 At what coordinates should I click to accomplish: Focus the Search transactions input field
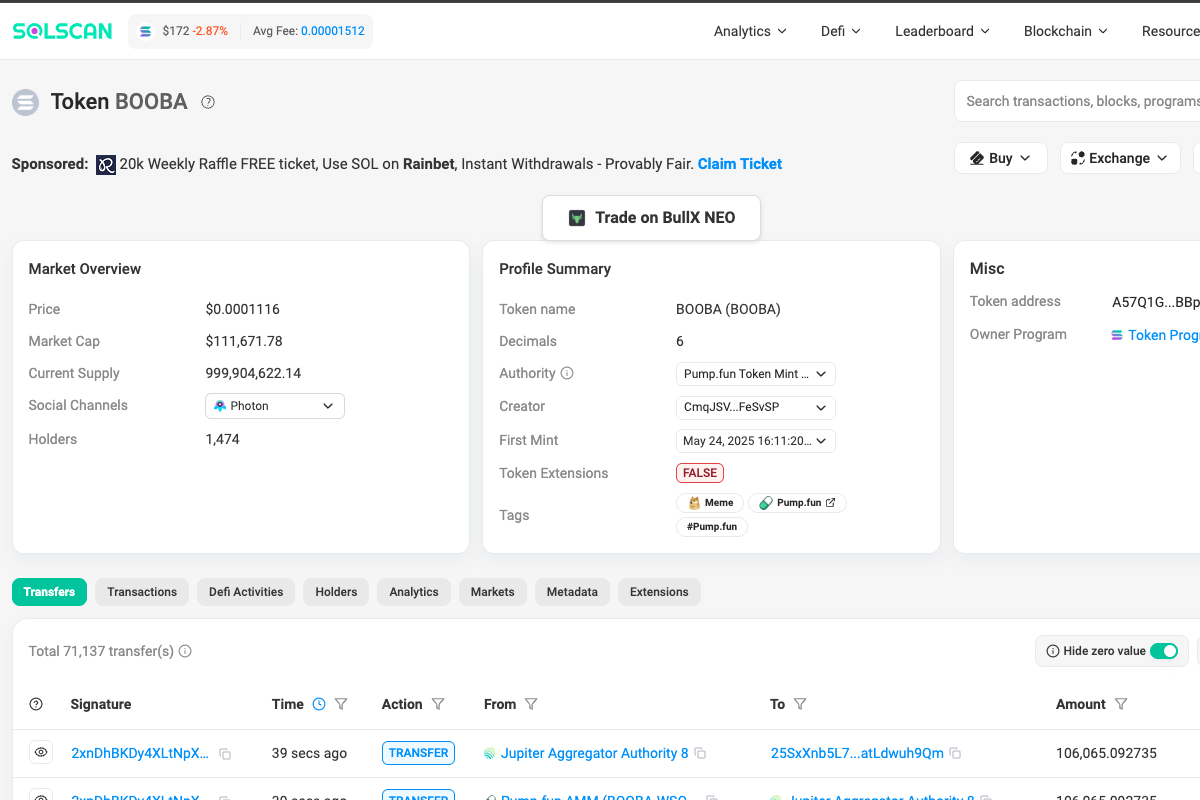click(x=1077, y=101)
